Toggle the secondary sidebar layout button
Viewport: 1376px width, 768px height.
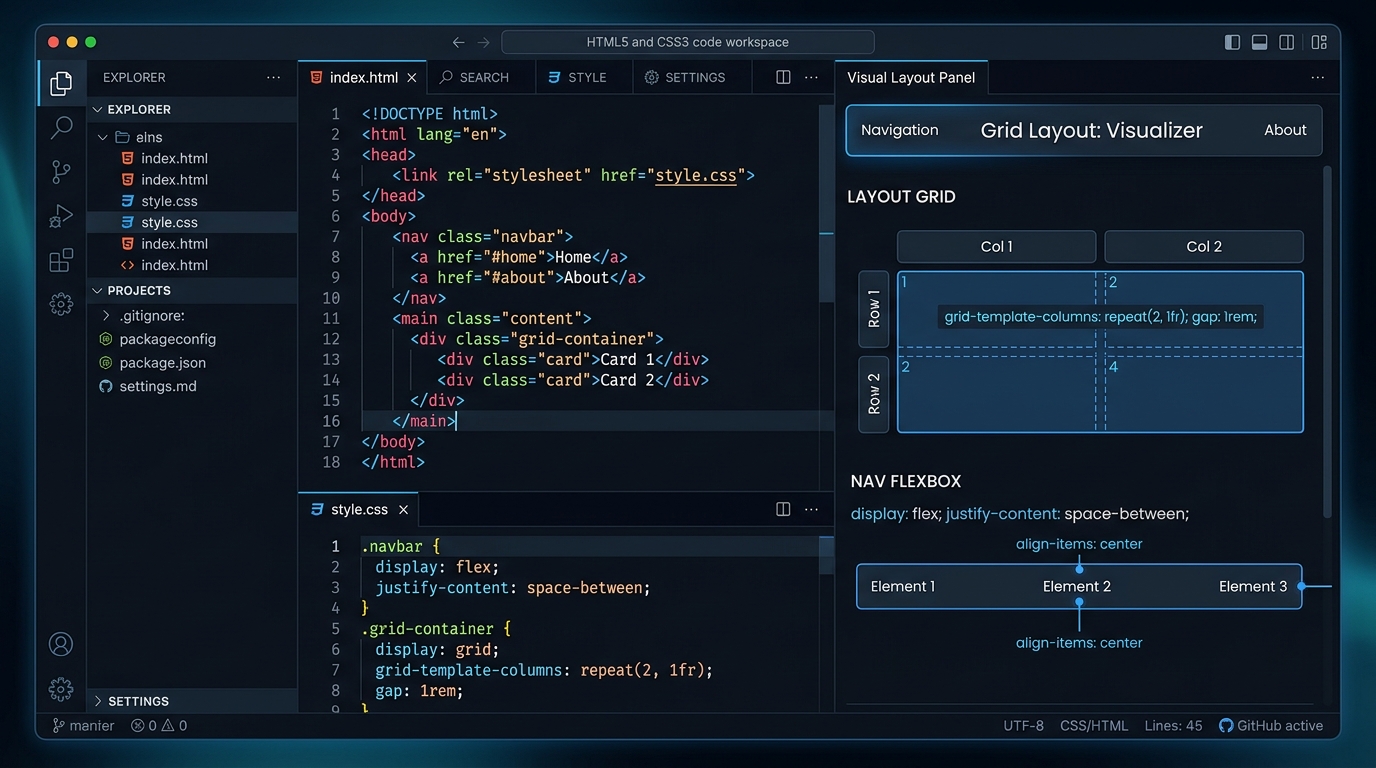(x=1287, y=42)
